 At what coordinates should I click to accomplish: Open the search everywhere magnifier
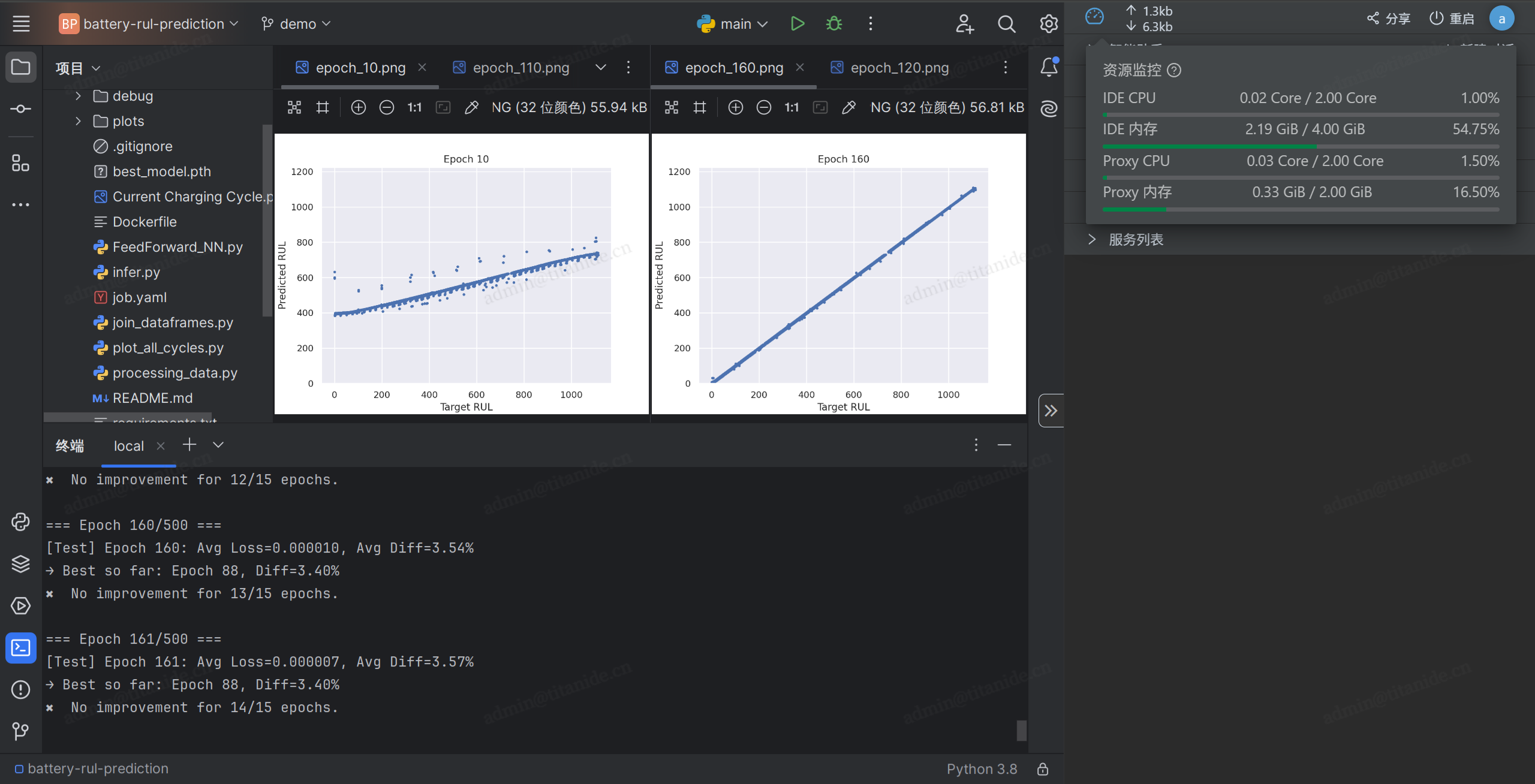(x=1006, y=24)
